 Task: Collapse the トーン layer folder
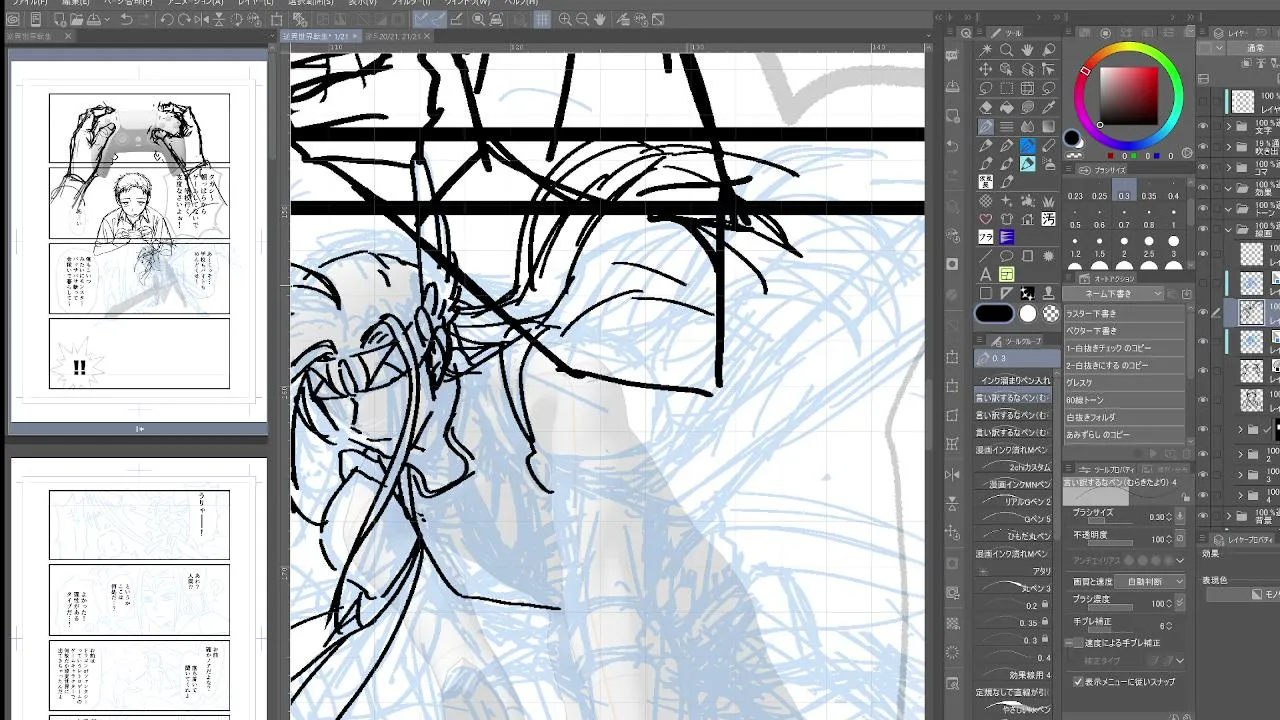[1229, 208]
